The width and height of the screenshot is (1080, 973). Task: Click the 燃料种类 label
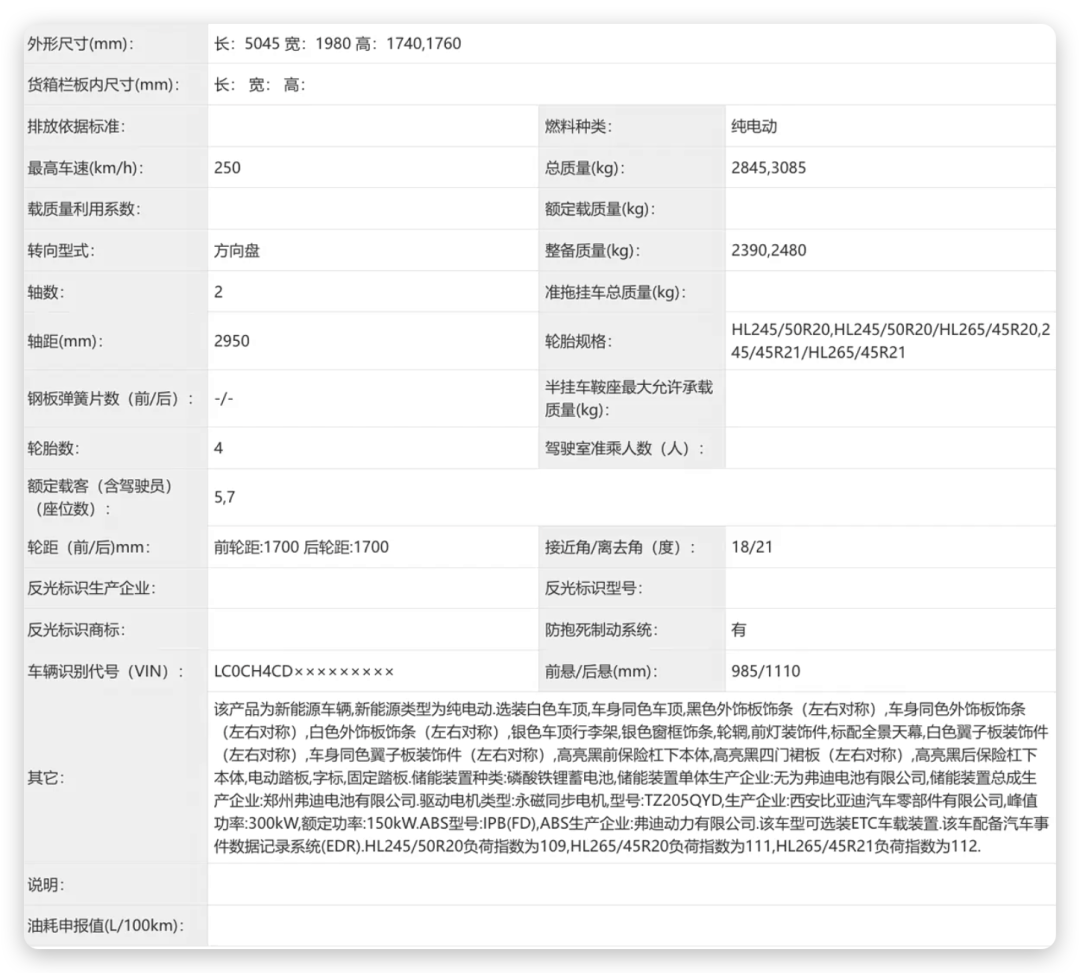point(579,127)
